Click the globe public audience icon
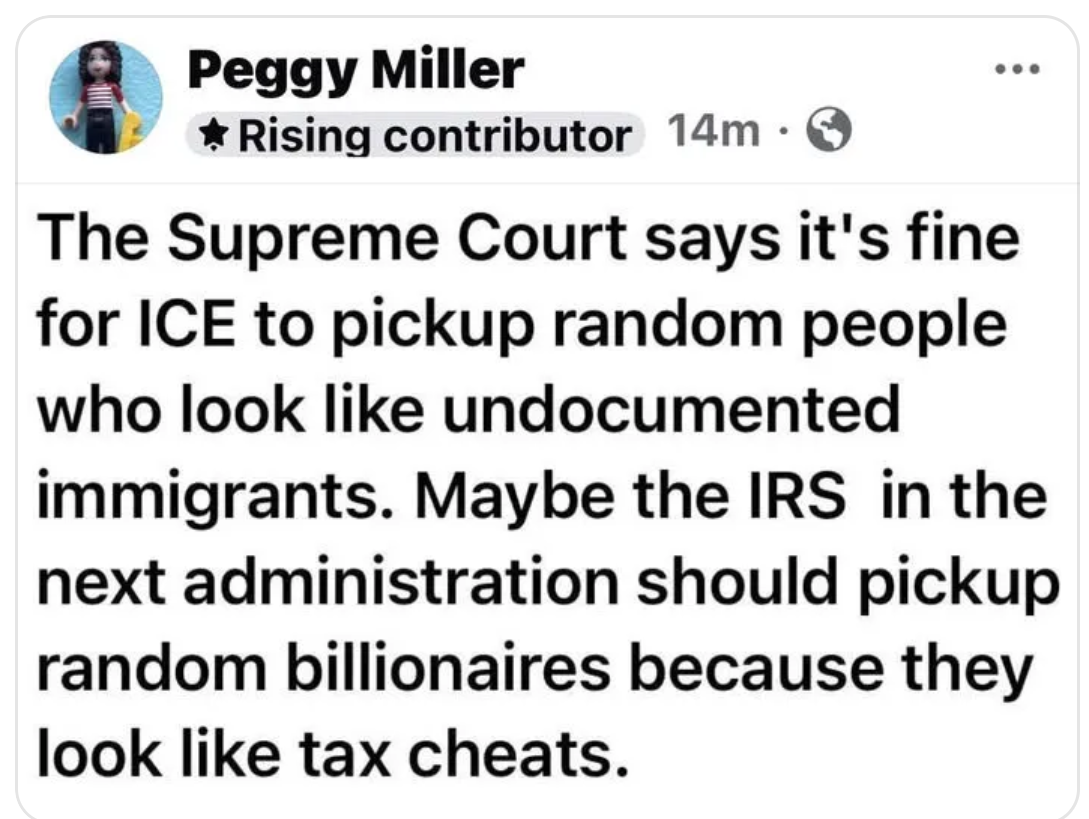The image size is (1089, 819). (x=830, y=130)
